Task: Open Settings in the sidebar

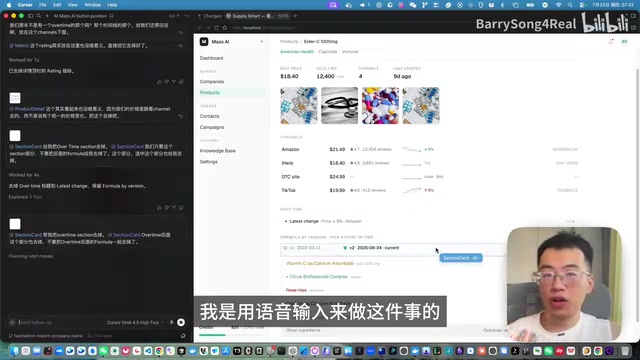Action: [209, 162]
